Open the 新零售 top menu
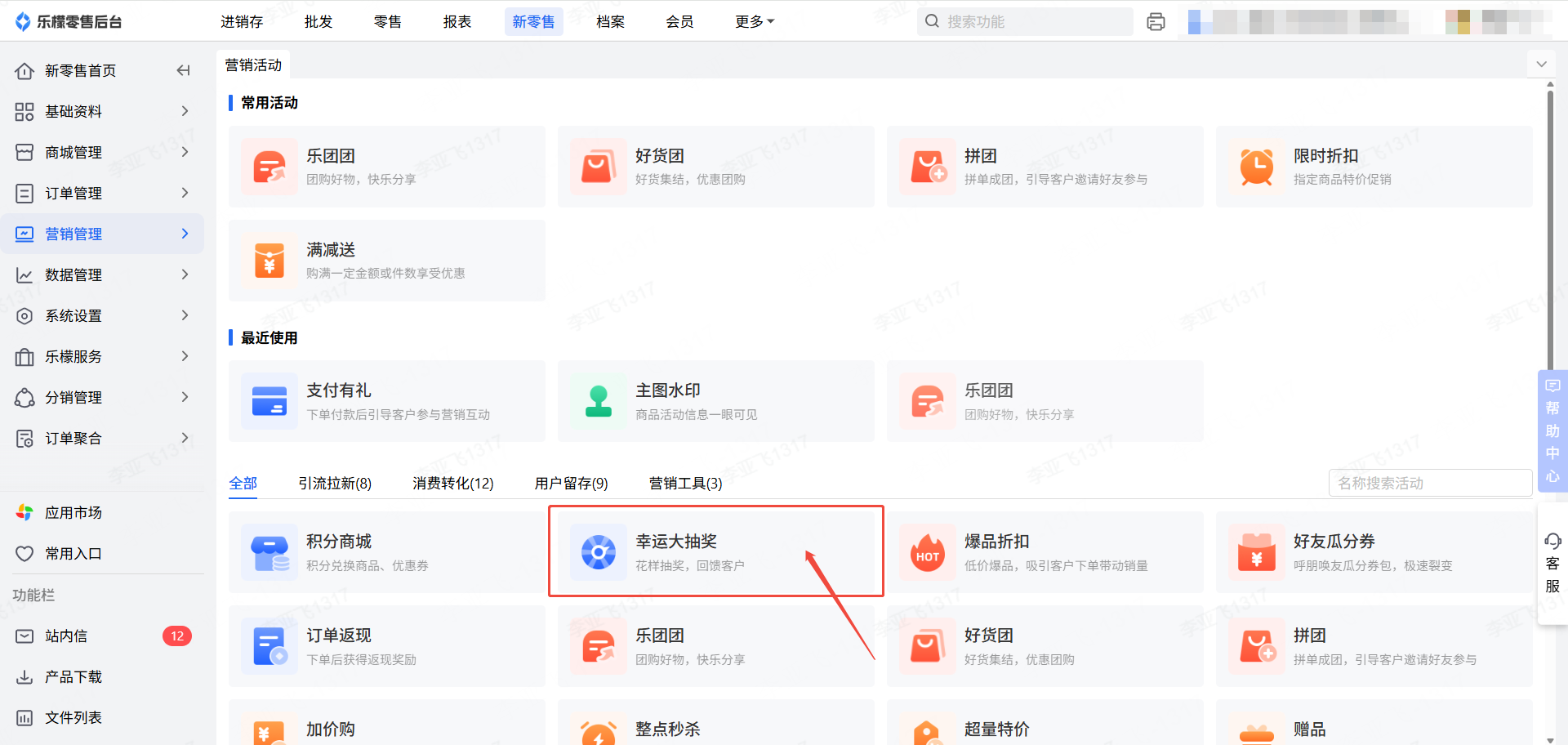Screen dimensions: 1568x745 point(534,22)
